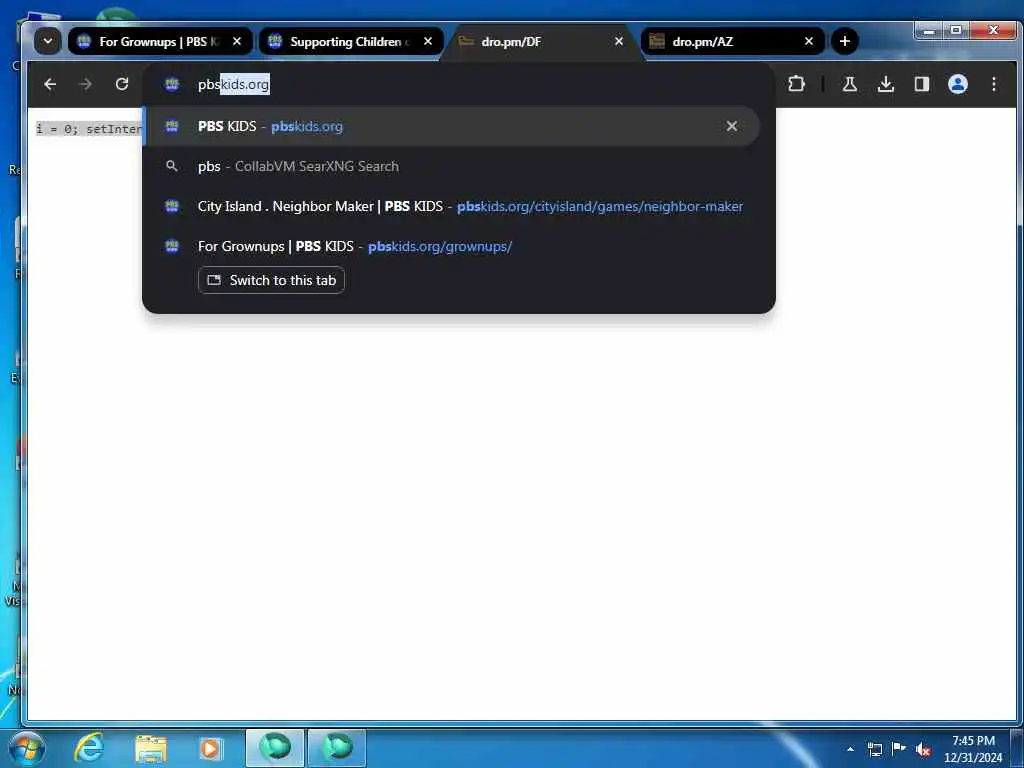Click the PBS icon of For Grownups suggestion
1024x768 pixels.
[172, 246]
